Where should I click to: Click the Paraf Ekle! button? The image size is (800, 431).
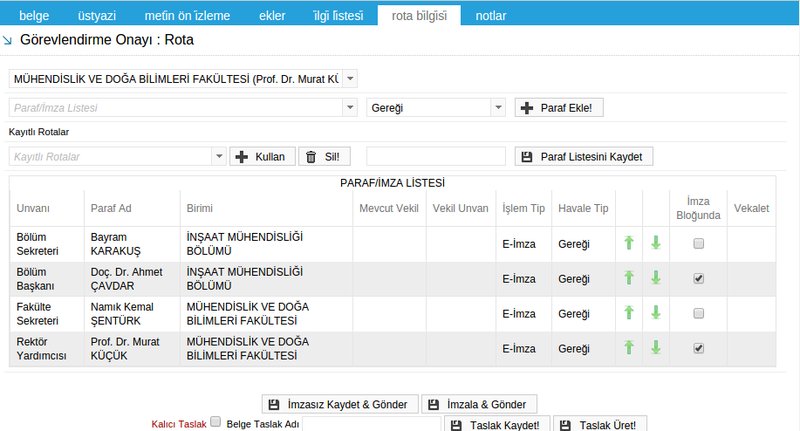click(560, 107)
